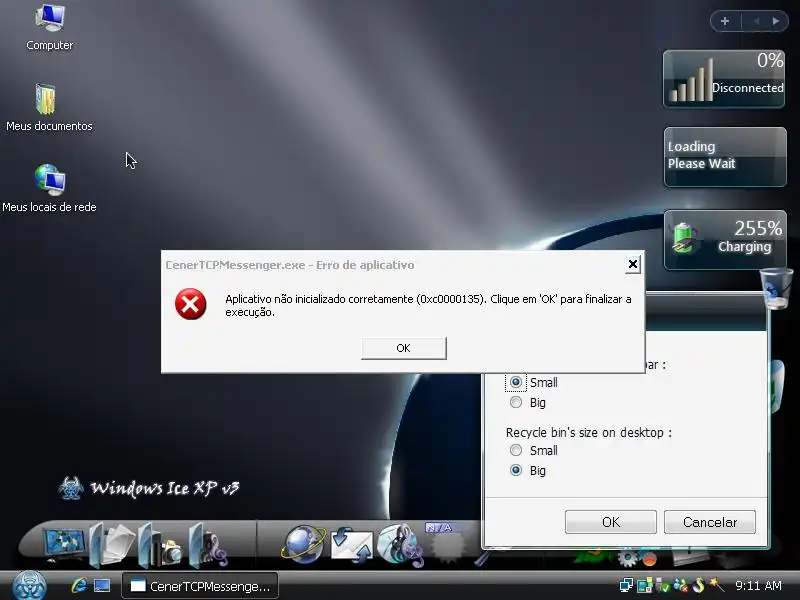
Task: Switch to the CenerTCPMessenger taskbar button
Action: (200, 586)
